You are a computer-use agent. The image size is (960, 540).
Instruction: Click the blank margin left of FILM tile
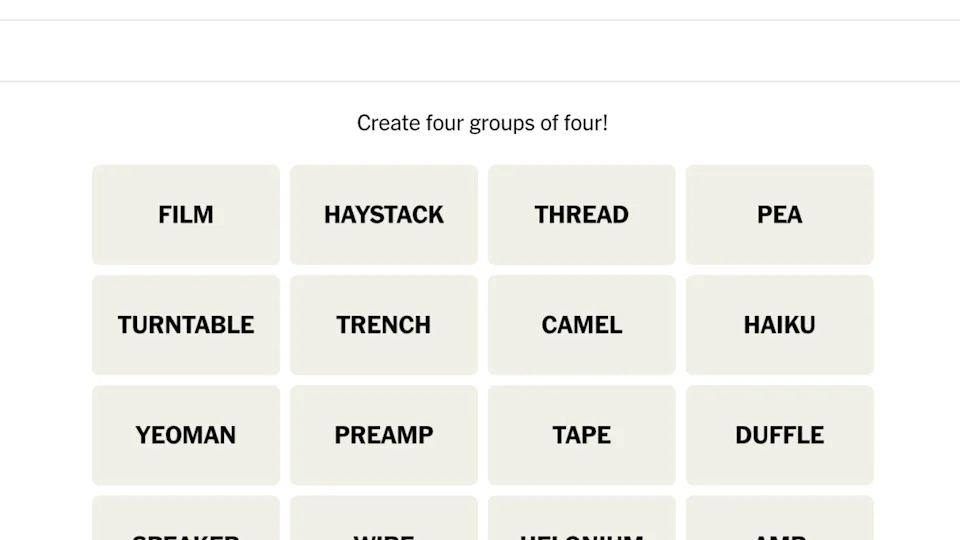coord(45,215)
